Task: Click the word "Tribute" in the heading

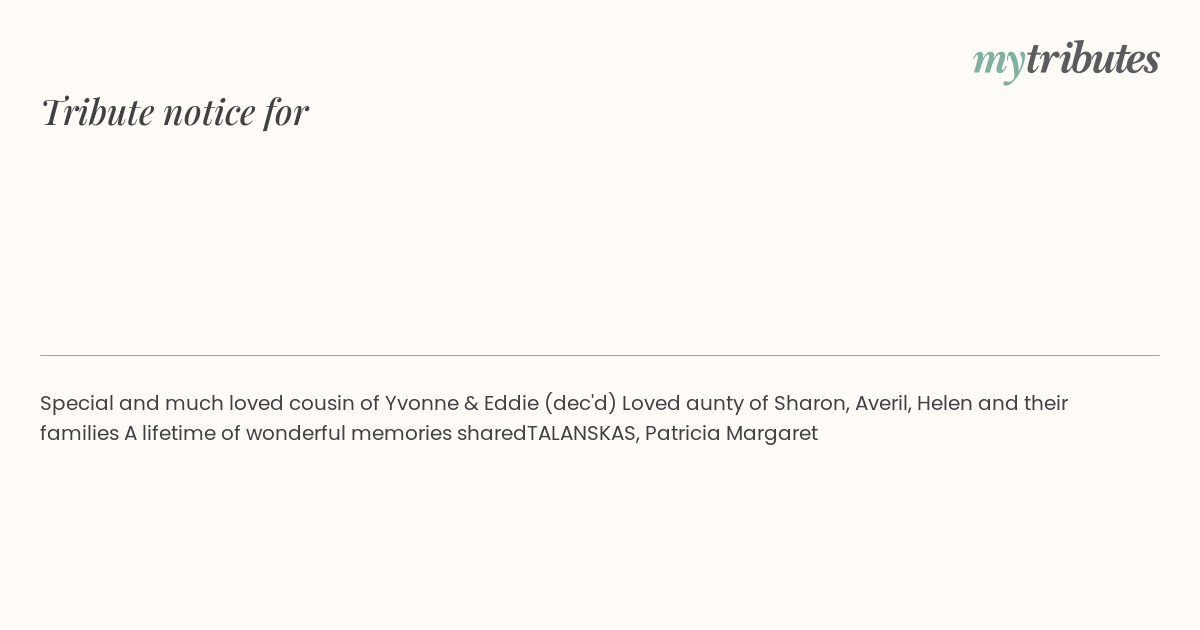Action: click(97, 112)
